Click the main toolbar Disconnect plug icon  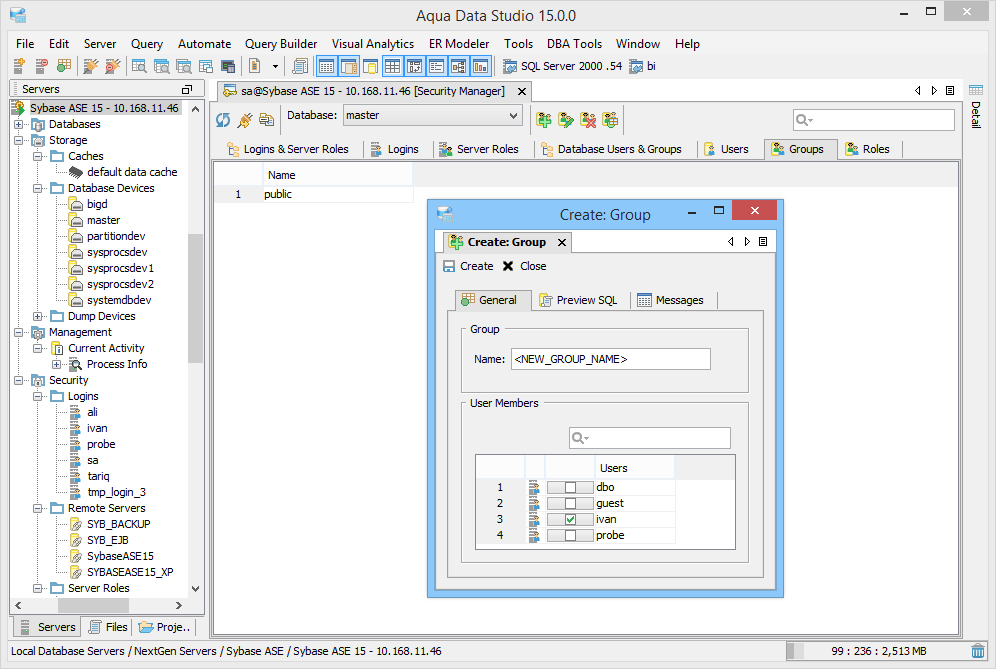(x=112, y=65)
